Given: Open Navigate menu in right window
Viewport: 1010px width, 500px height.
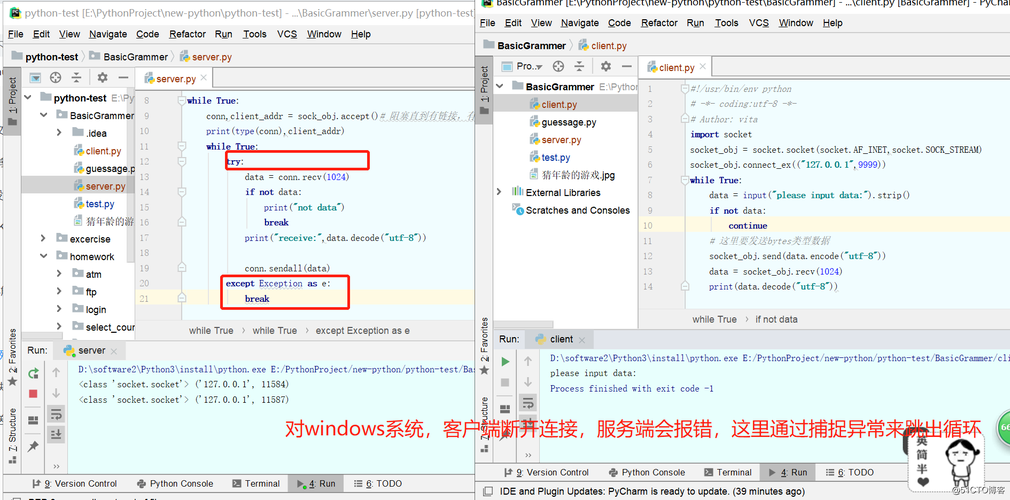Looking at the screenshot, I should pyautogui.click(x=579, y=23).
